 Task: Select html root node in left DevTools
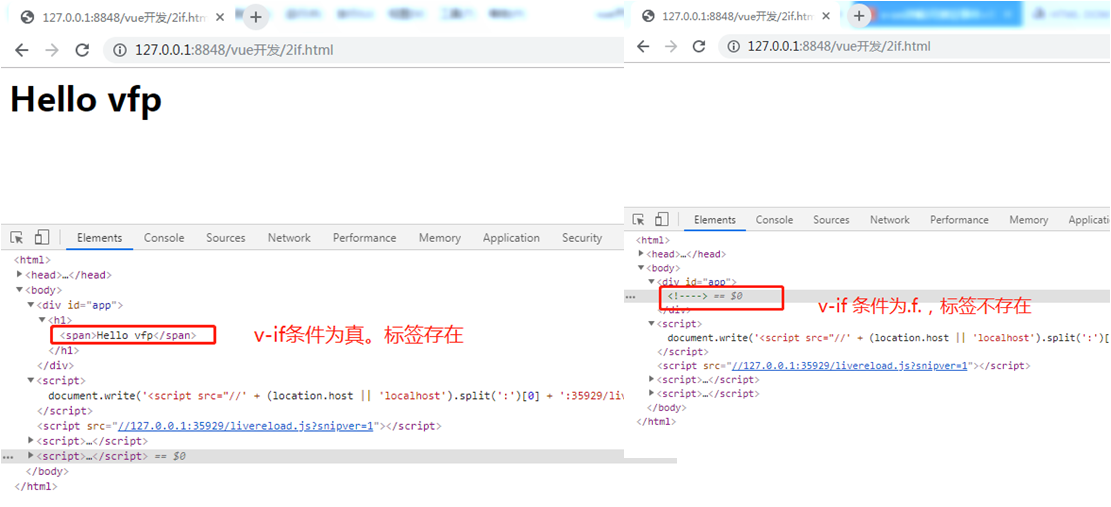(x=32, y=259)
